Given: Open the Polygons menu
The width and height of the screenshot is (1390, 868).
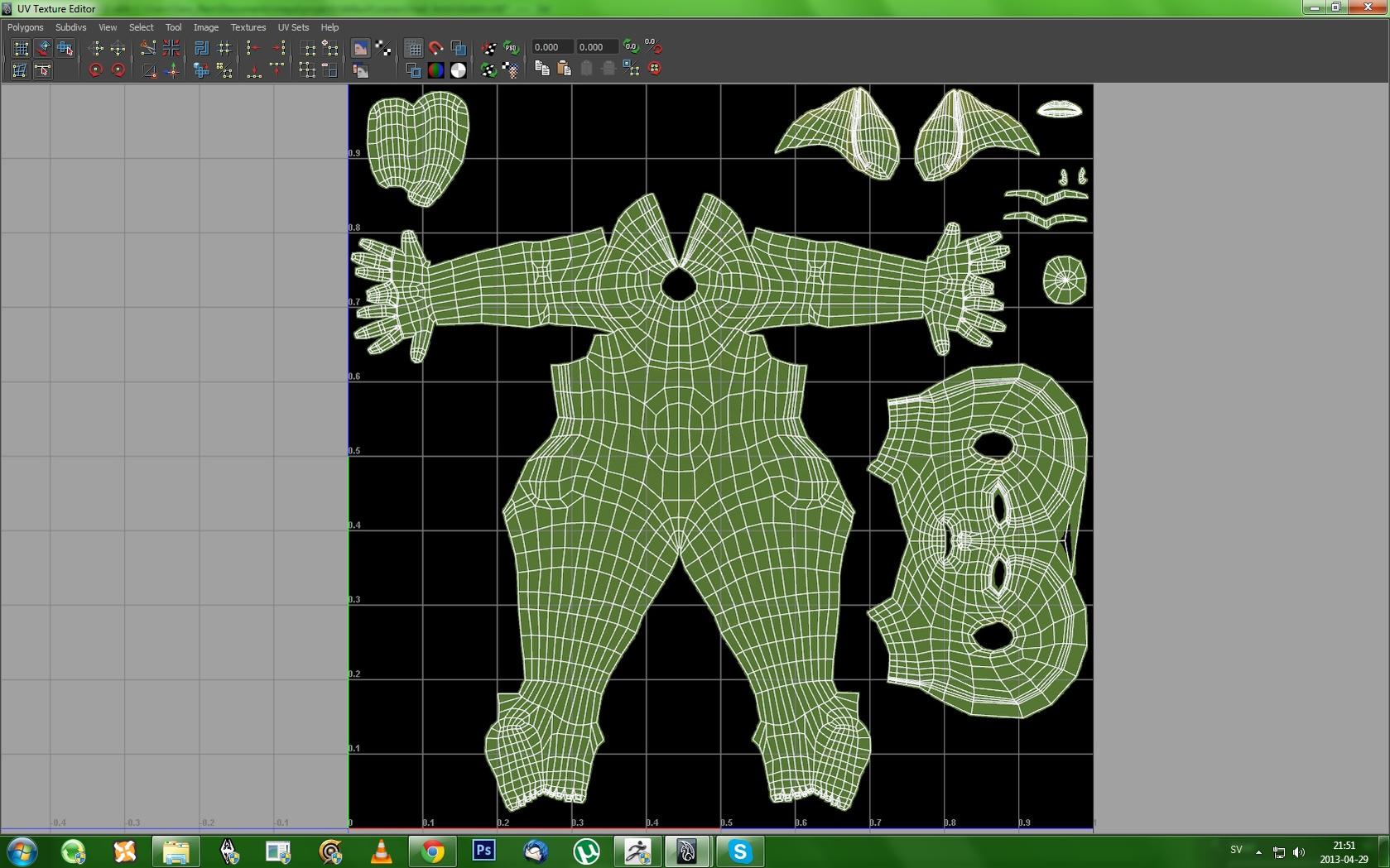Looking at the screenshot, I should 25,27.
